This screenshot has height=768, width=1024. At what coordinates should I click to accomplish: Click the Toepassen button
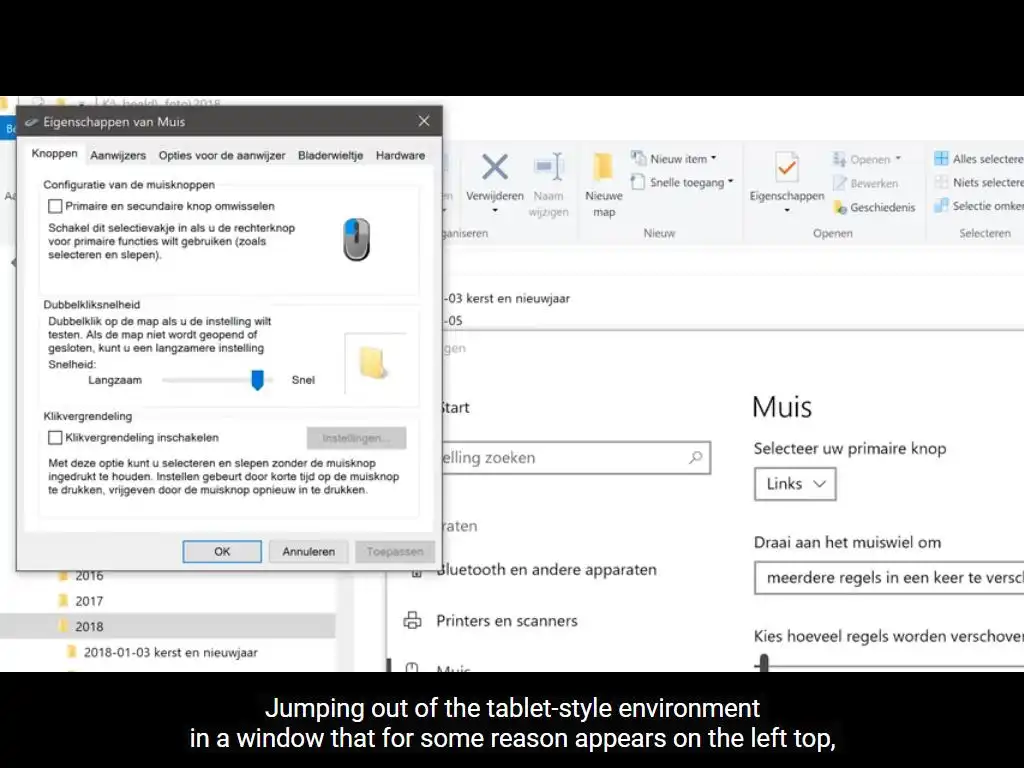click(394, 551)
